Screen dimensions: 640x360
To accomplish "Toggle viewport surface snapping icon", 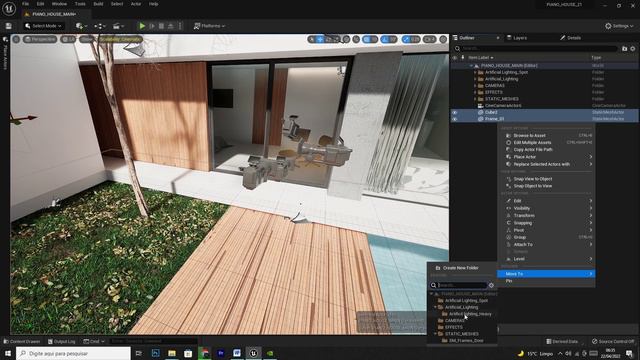I will 356,39.
